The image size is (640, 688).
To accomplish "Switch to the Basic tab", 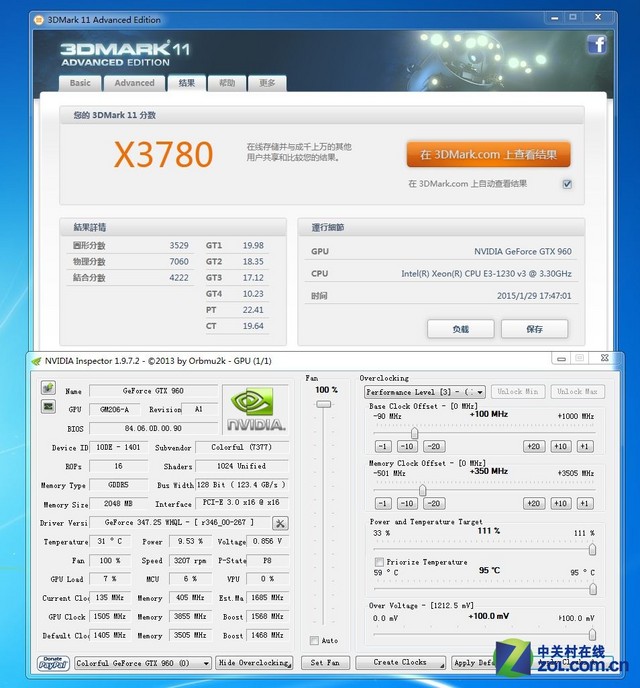I will click(80, 83).
